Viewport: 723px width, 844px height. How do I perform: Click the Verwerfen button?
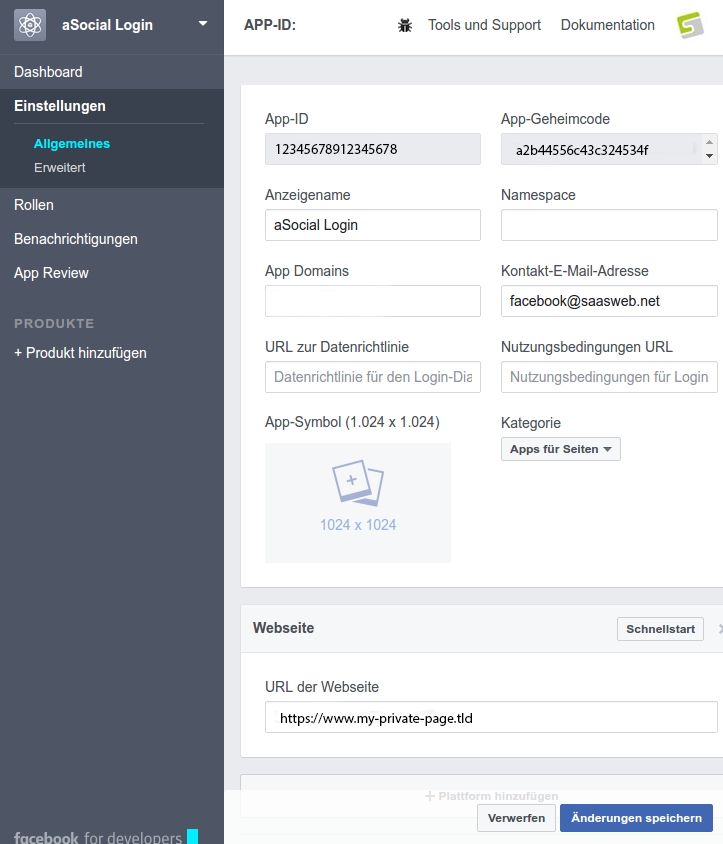[516, 818]
